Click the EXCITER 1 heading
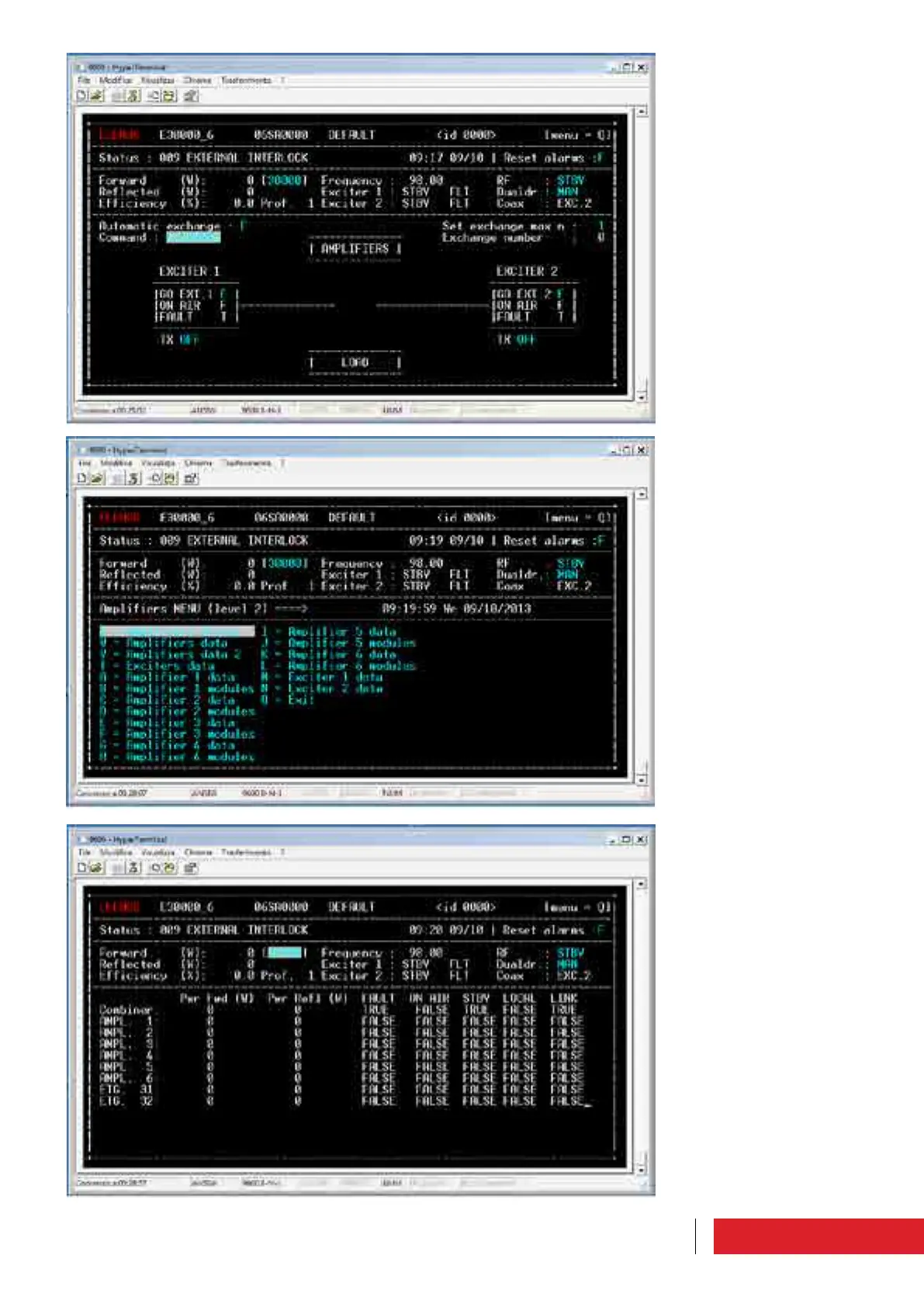Viewport: 924px width, 1307px height. [x=189, y=271]
